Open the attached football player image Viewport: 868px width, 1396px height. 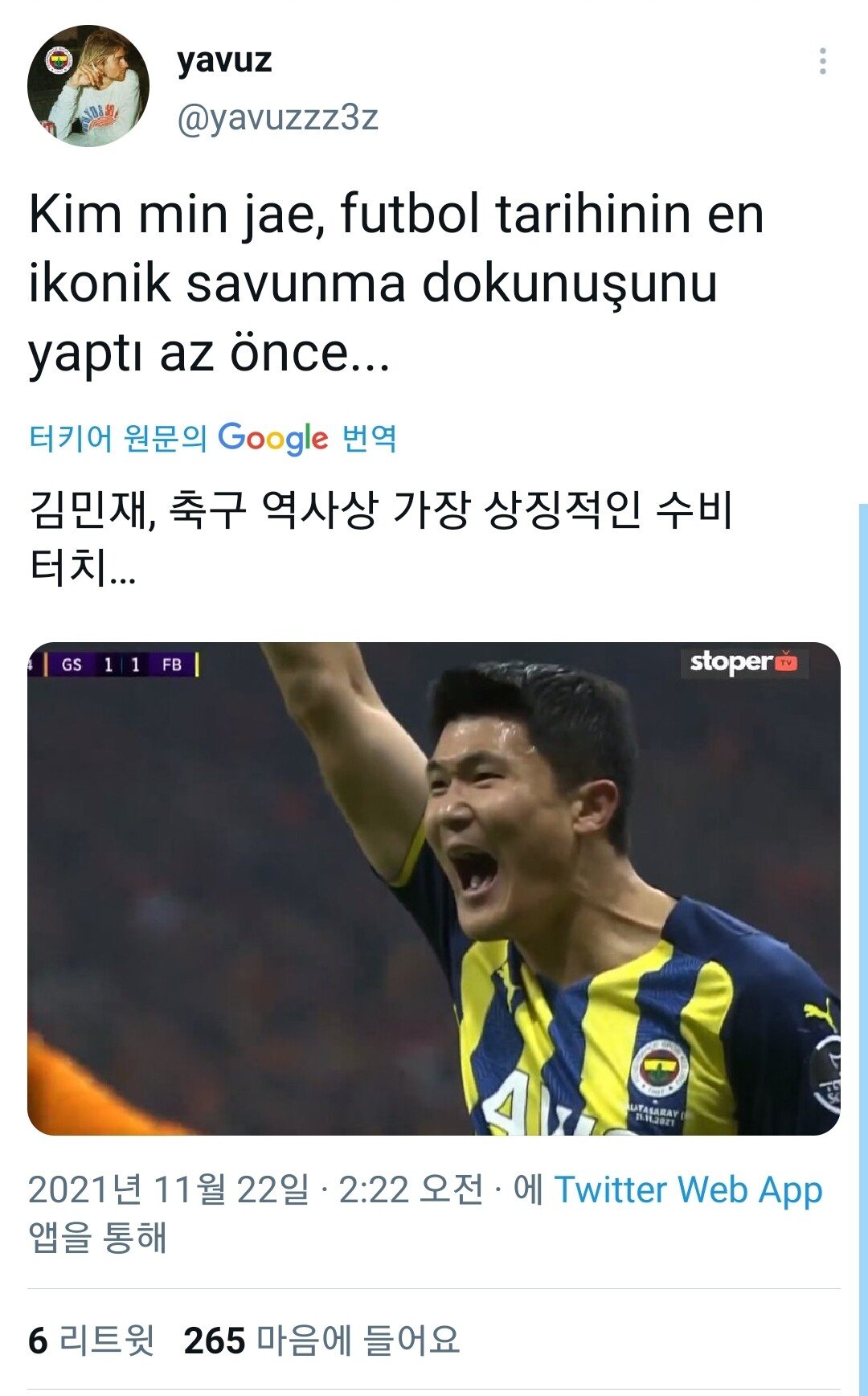[x=434, y=889]
